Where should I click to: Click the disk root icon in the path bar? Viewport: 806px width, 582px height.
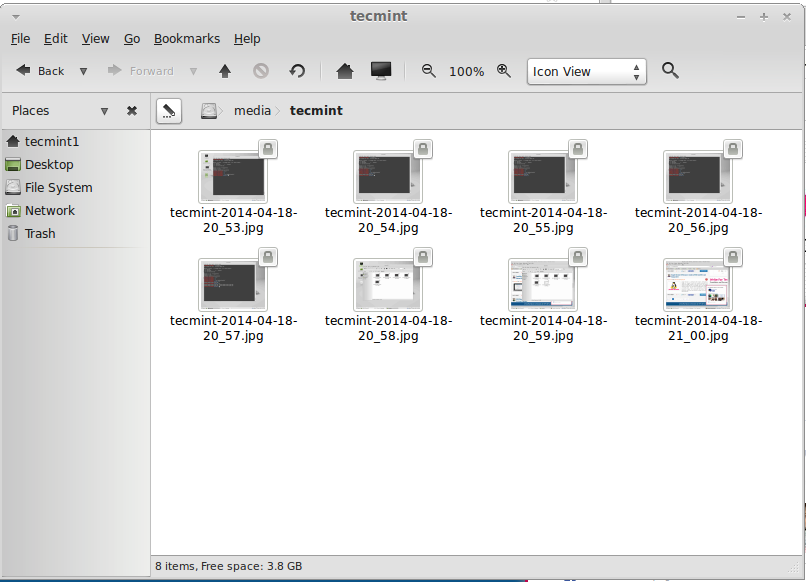[x=209, y=111]
